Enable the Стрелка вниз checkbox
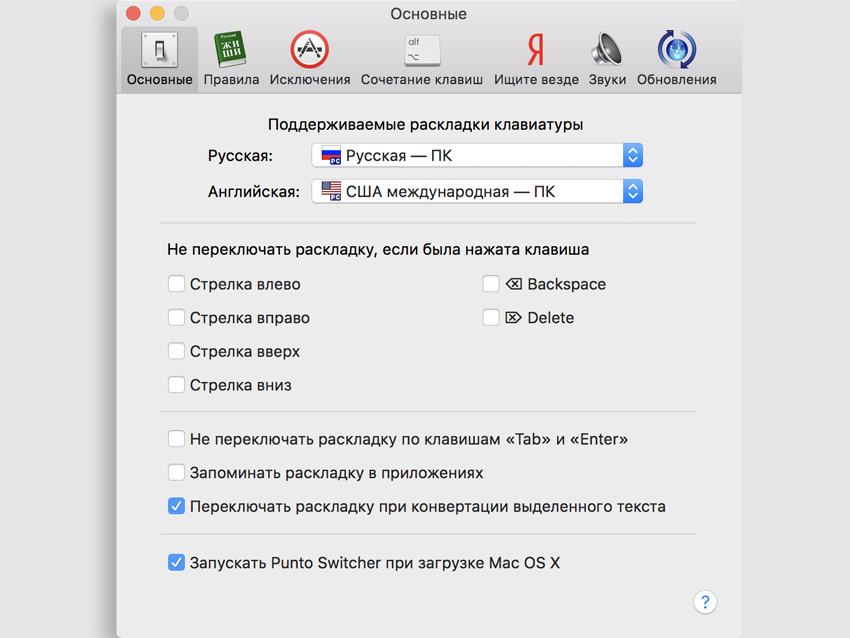Image resolution: width=850 pixels, height=638 pixels. coord(176,384)
